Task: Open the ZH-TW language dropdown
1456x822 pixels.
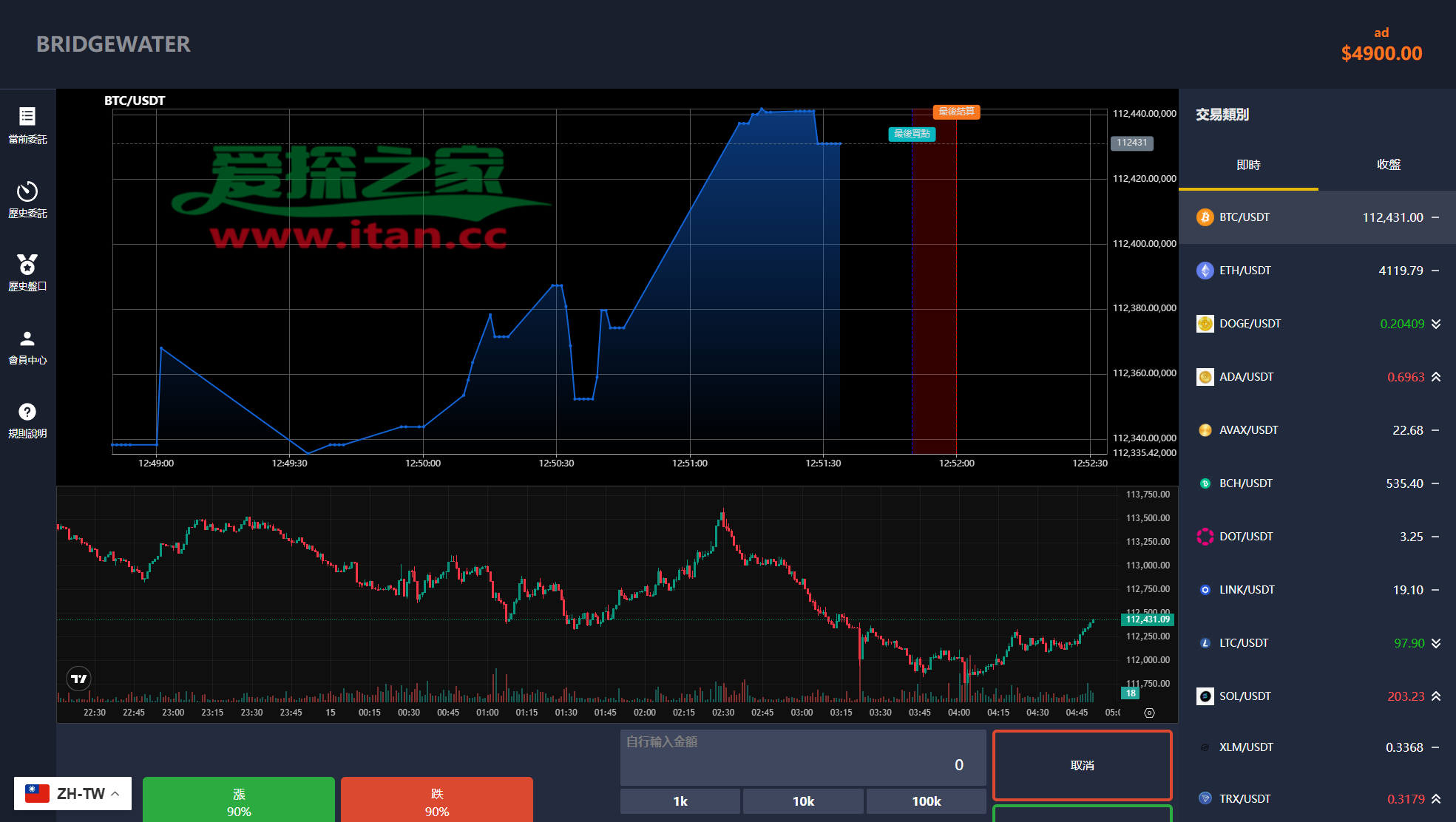Action: 72,794
